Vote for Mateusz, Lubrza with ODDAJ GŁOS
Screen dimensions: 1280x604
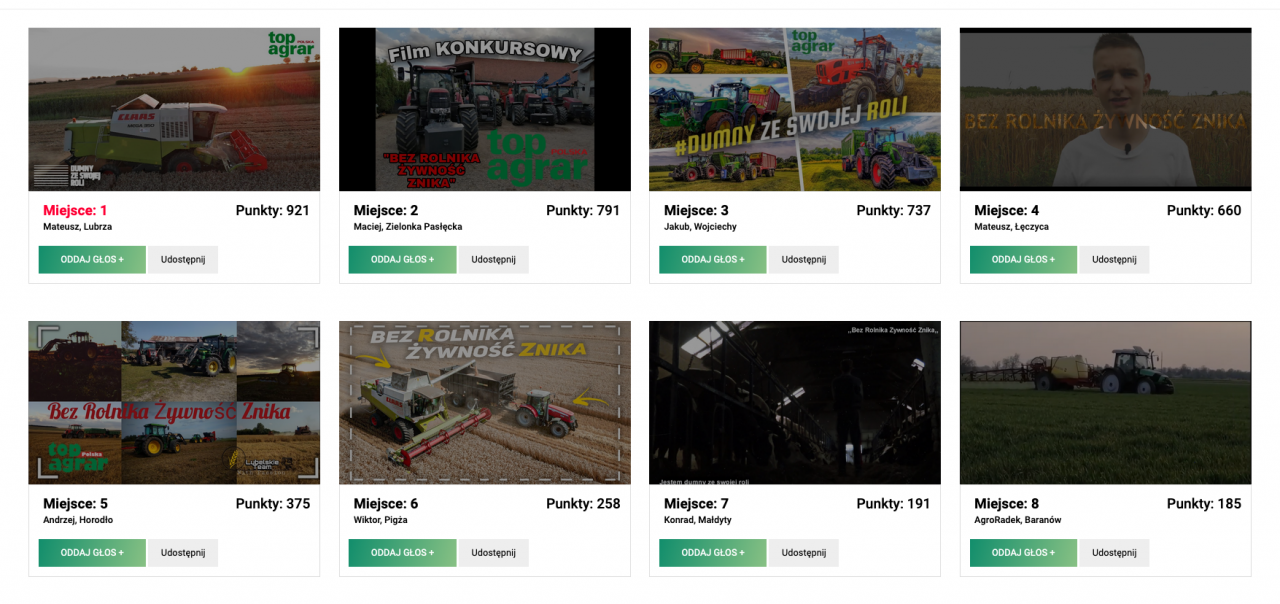point(92,260)
